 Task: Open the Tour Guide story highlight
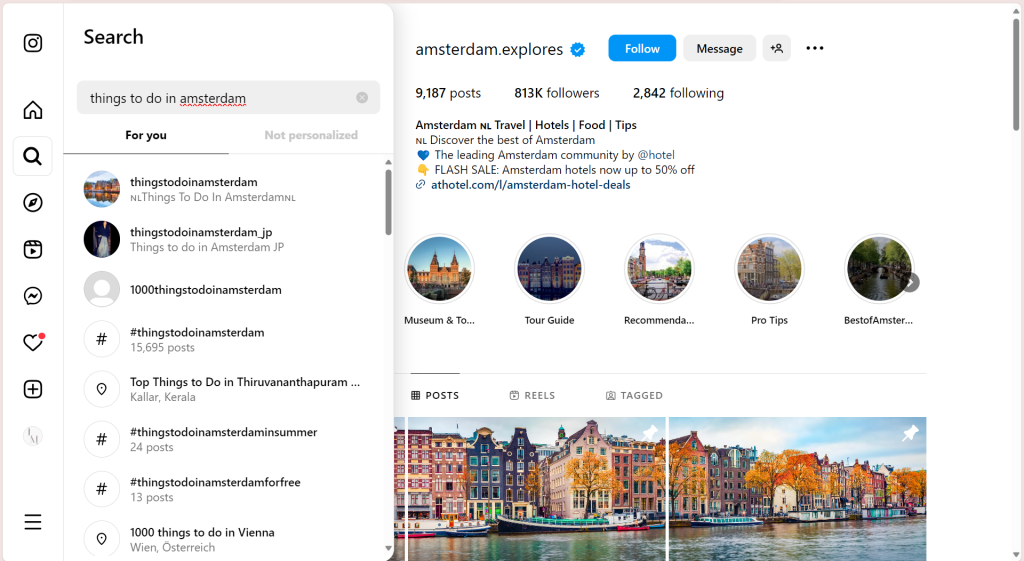[549, 269]
